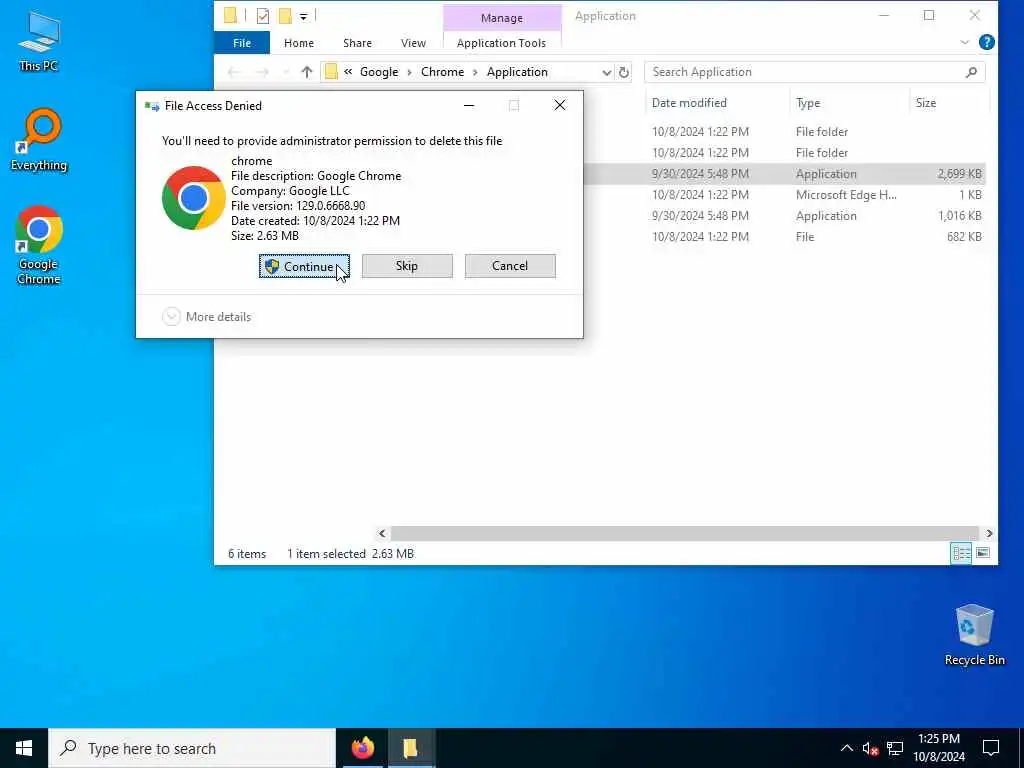The height and width of the screenshot is (768, 1024).
Task: Click the File Explorer taskbar icon
Action: coord(410,748)
